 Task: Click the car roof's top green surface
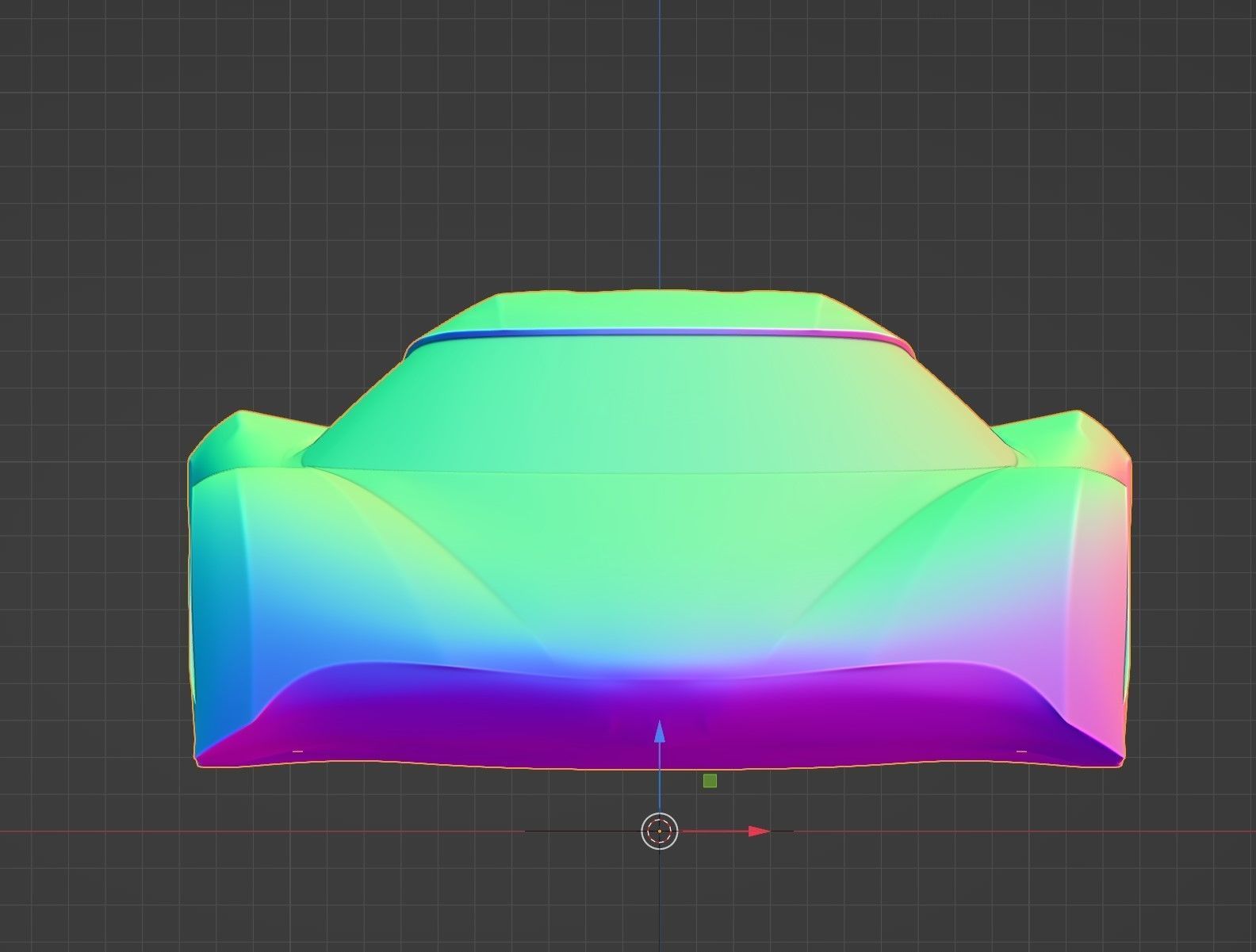pos(658,311)
